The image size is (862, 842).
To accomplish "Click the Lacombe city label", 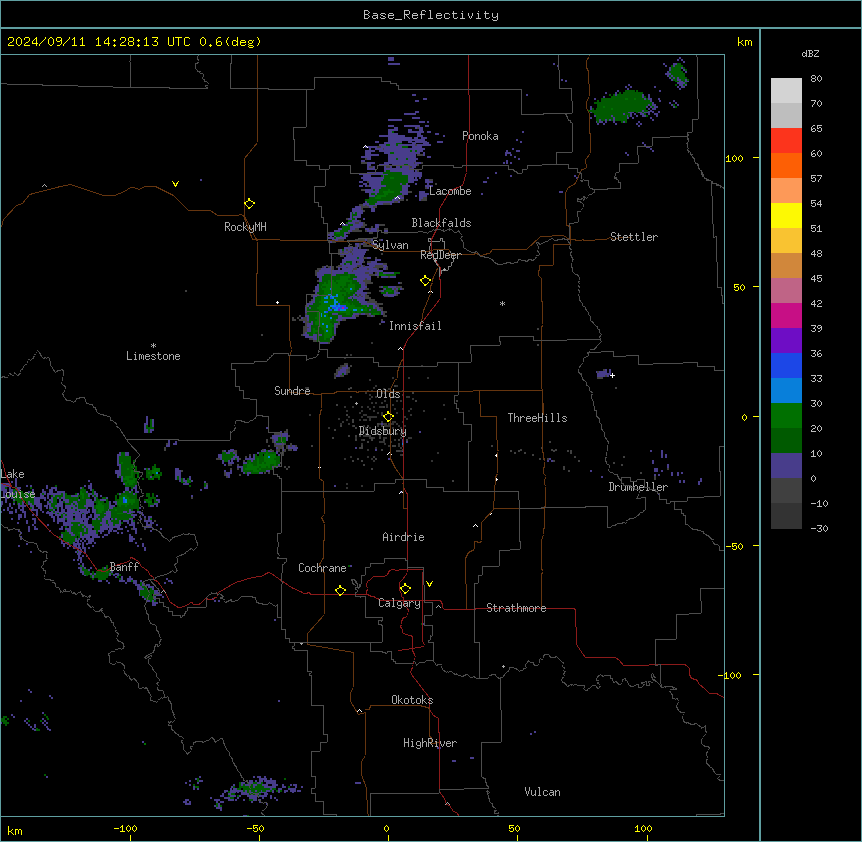I will pos(450,191).
